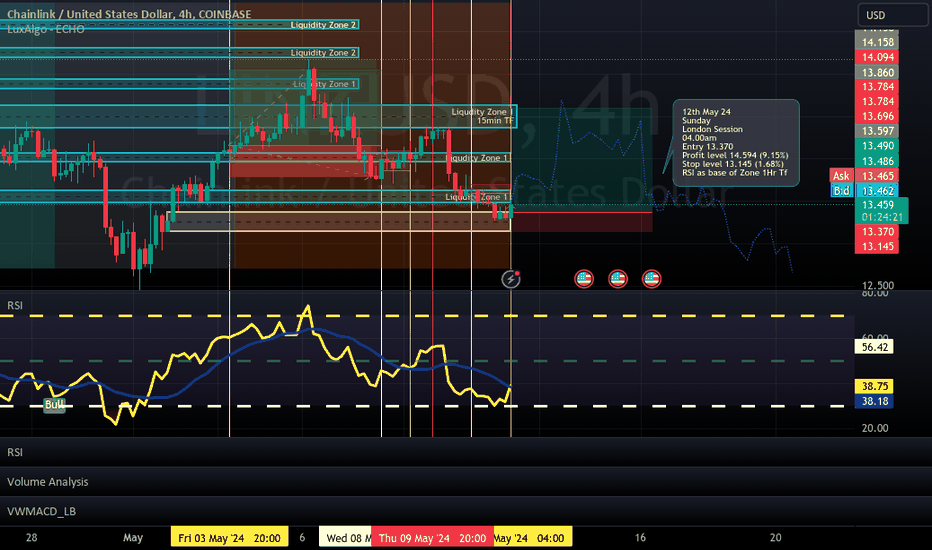The image size is (932, 550).
Task: Click the 38.75 yellow RSI value label
Action: (x=874, y=386)
